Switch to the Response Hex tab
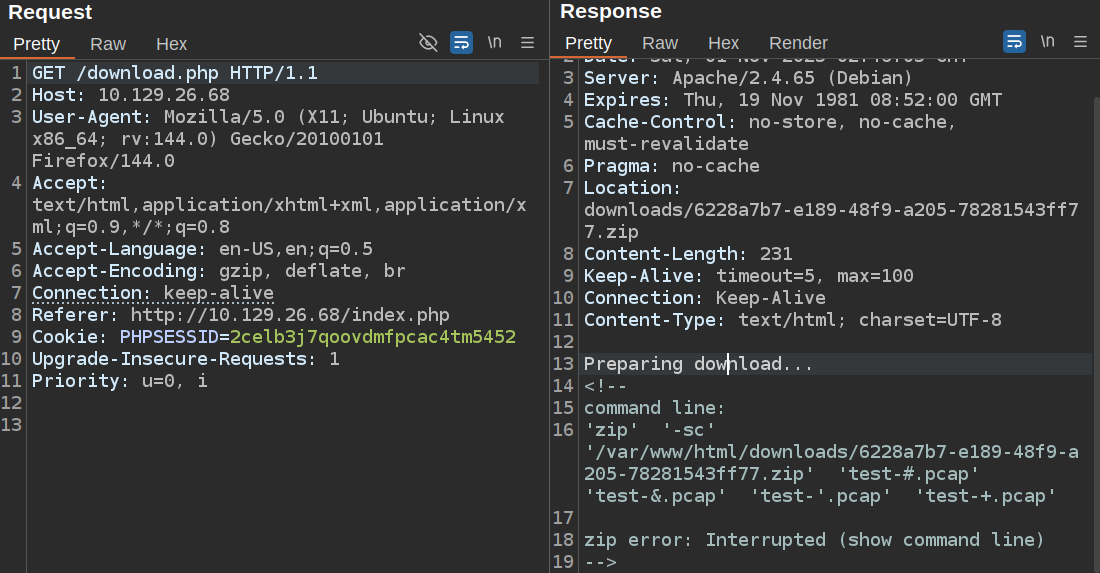 coord(723,43)
